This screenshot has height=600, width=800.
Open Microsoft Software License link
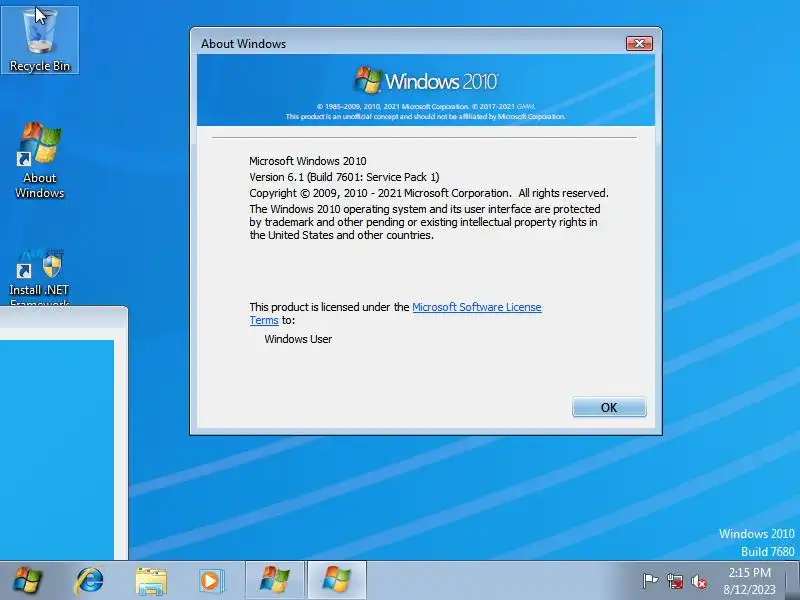pyautogui.click(x=477, y=307)
